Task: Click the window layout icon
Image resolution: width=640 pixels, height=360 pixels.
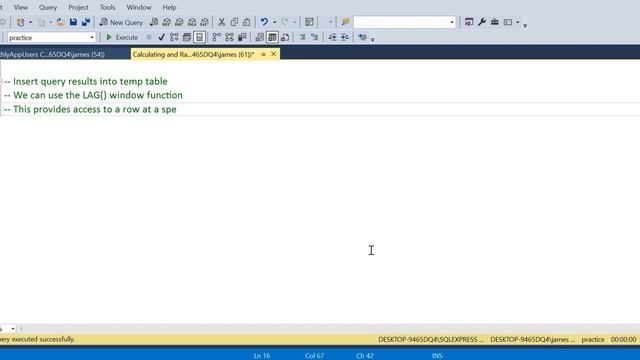Action: point(508,22)
